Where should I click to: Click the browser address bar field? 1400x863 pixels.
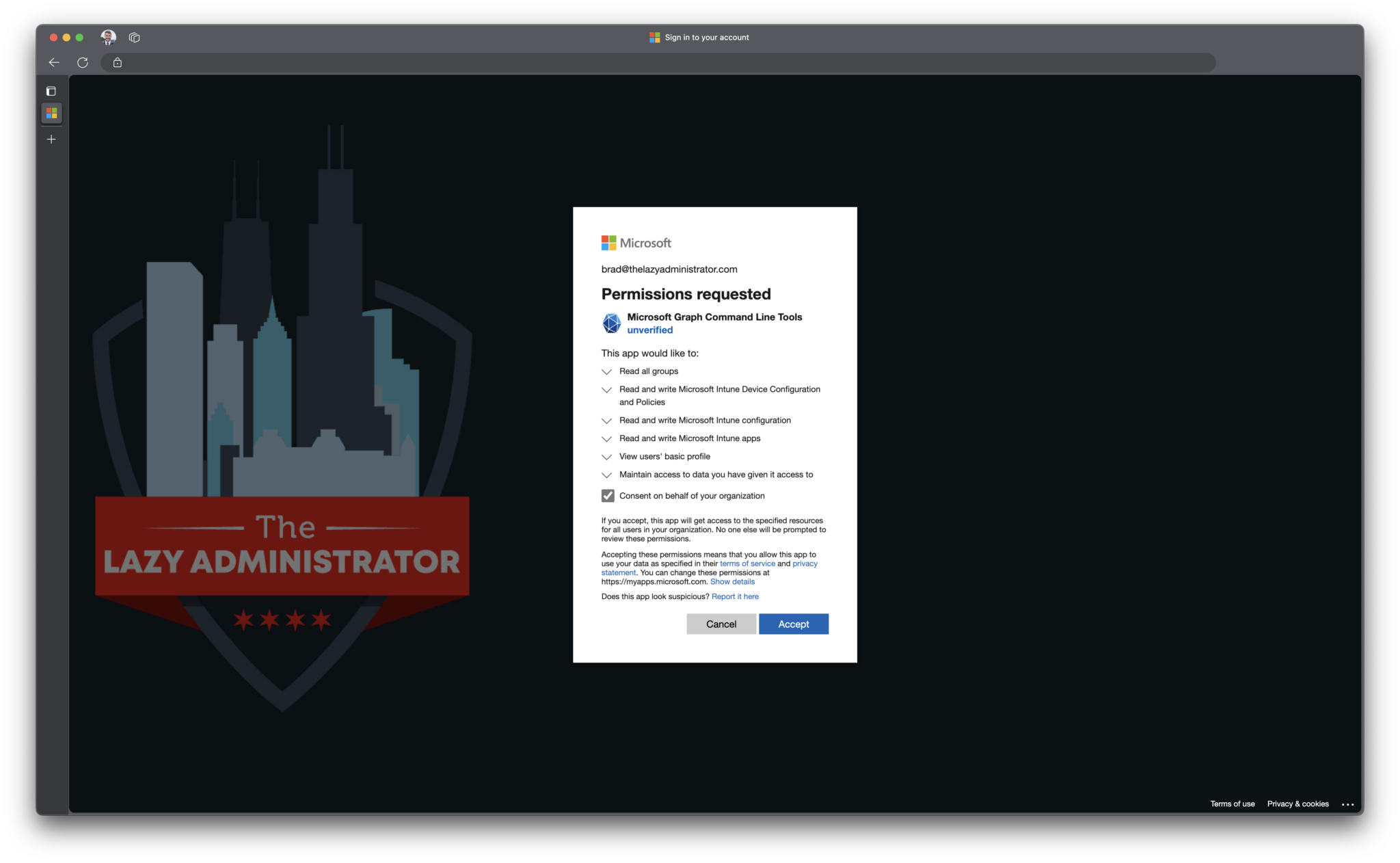pyautogui.click(x=658, y=62)
